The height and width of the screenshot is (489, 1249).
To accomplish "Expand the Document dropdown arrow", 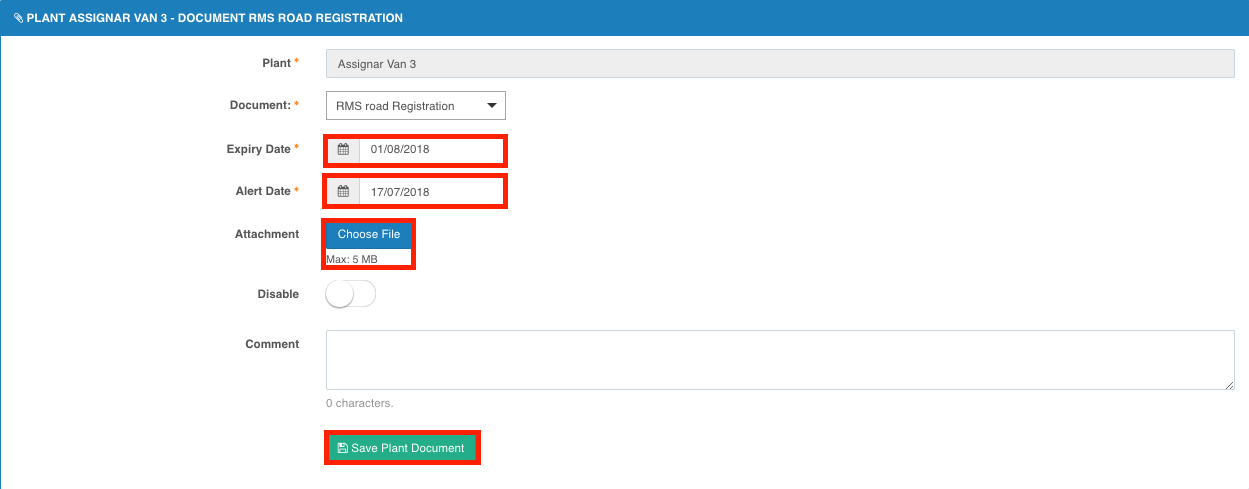I will tap(491, 105).
